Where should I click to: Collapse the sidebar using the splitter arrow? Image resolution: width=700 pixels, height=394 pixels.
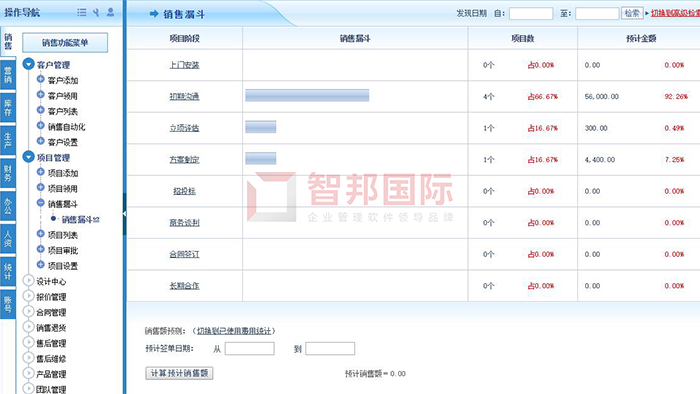125,214
